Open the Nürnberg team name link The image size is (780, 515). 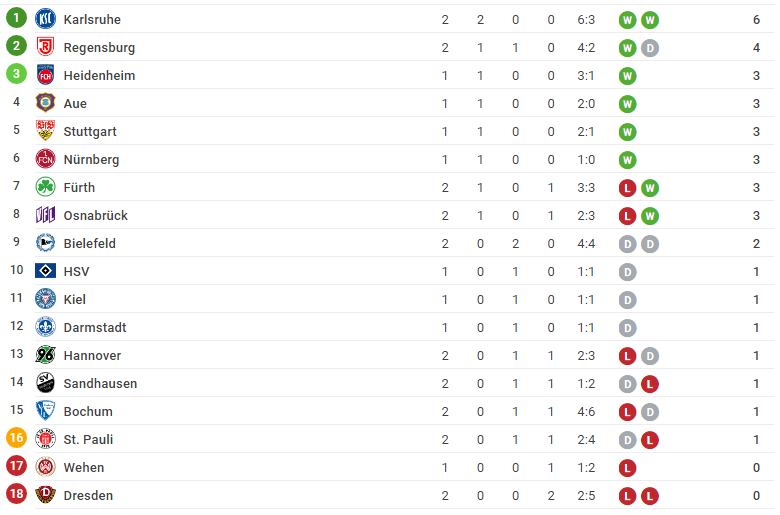pos(92,160)
